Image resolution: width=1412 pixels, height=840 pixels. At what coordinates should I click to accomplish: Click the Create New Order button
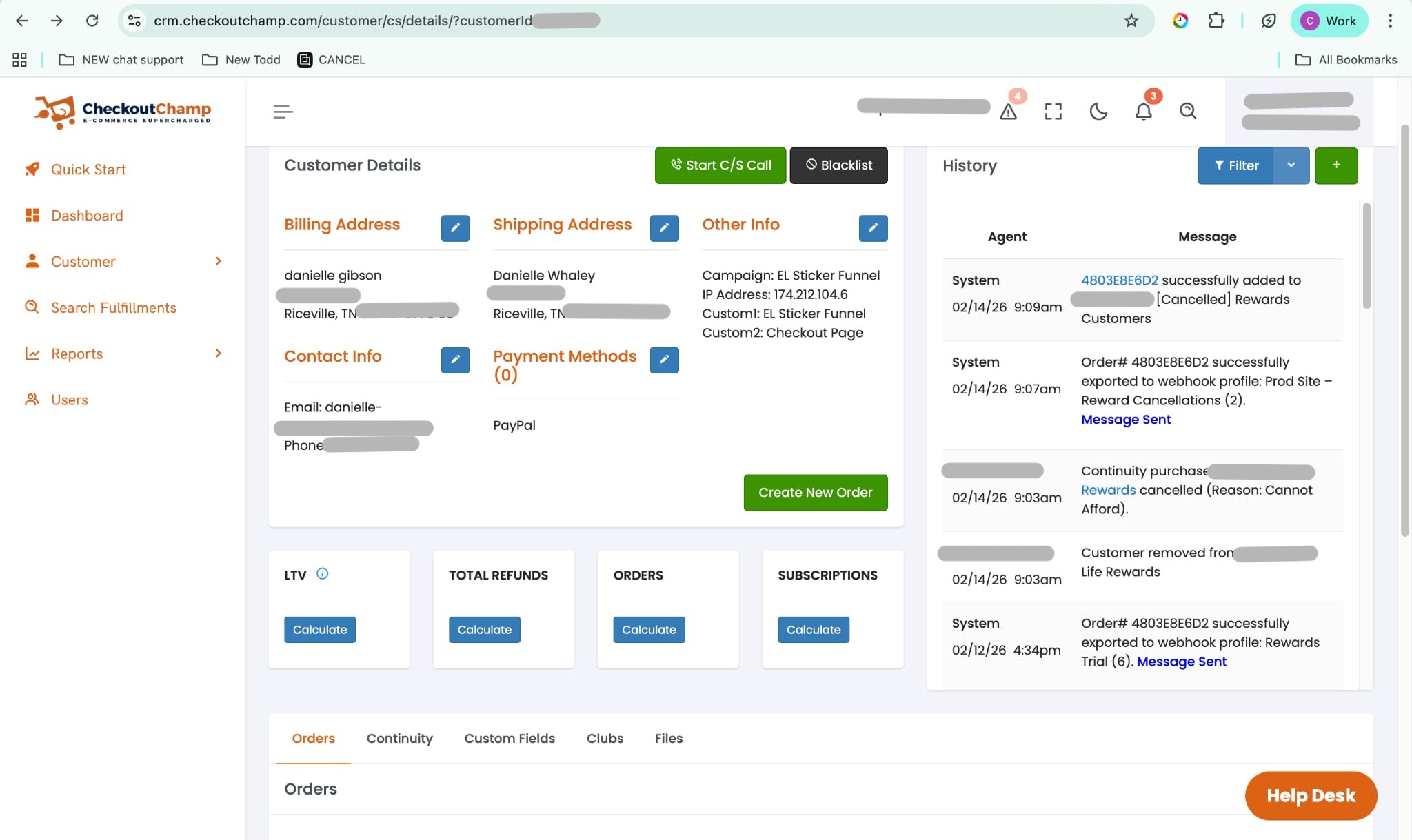(x=815, y=492)
